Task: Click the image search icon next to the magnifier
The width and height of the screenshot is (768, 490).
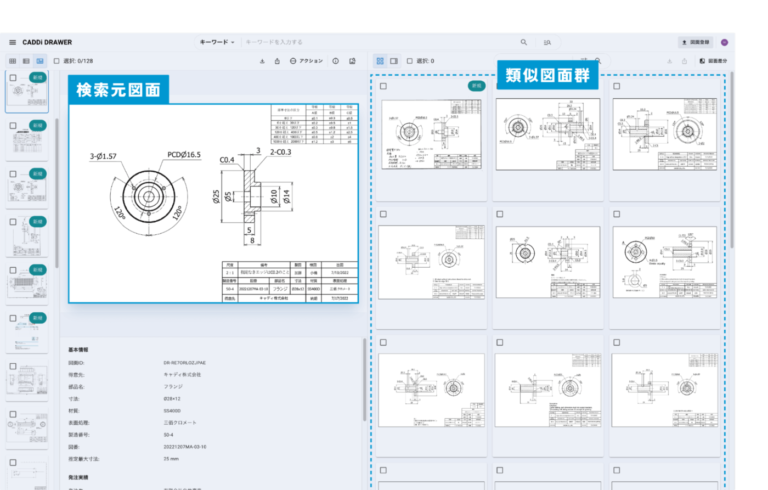Action: (x=547, y=42)
